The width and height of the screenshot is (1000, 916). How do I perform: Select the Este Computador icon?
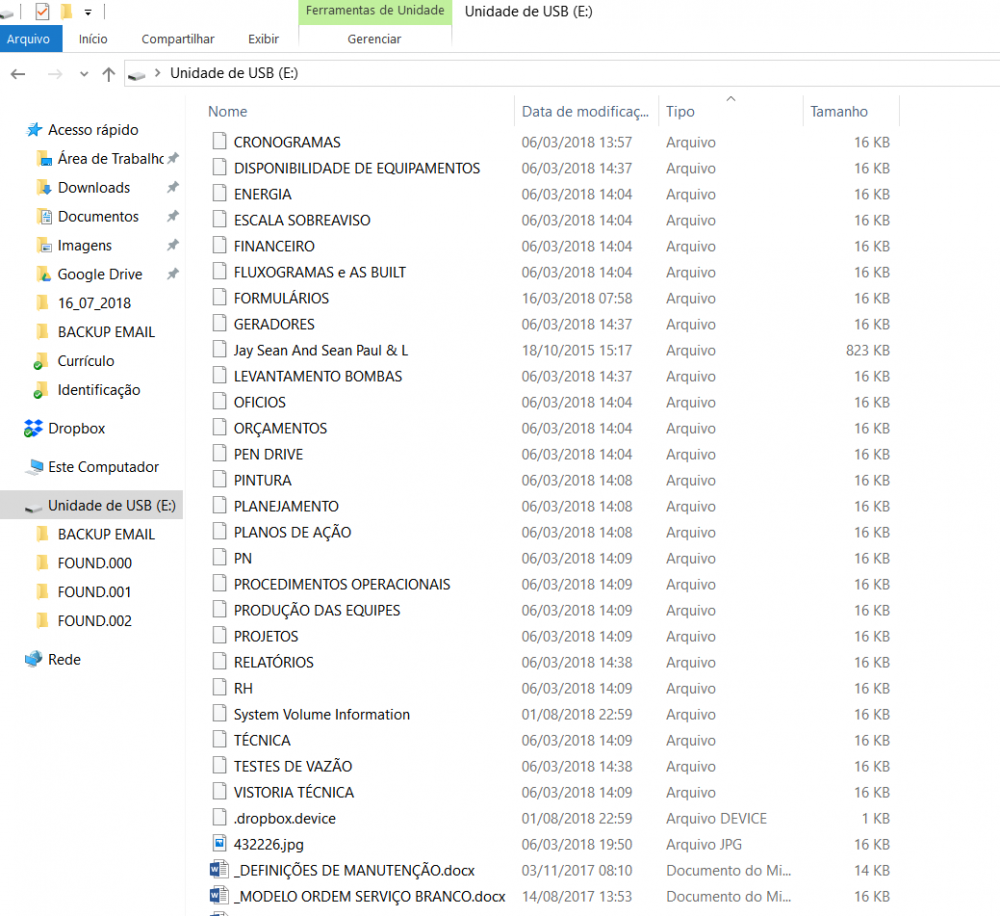pos(34,467)
